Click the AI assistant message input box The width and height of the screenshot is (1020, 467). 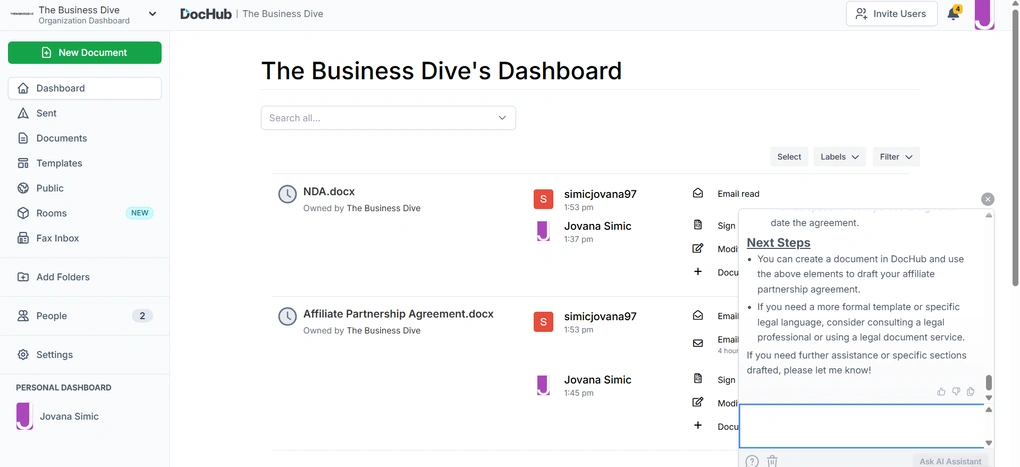point(860,426)
